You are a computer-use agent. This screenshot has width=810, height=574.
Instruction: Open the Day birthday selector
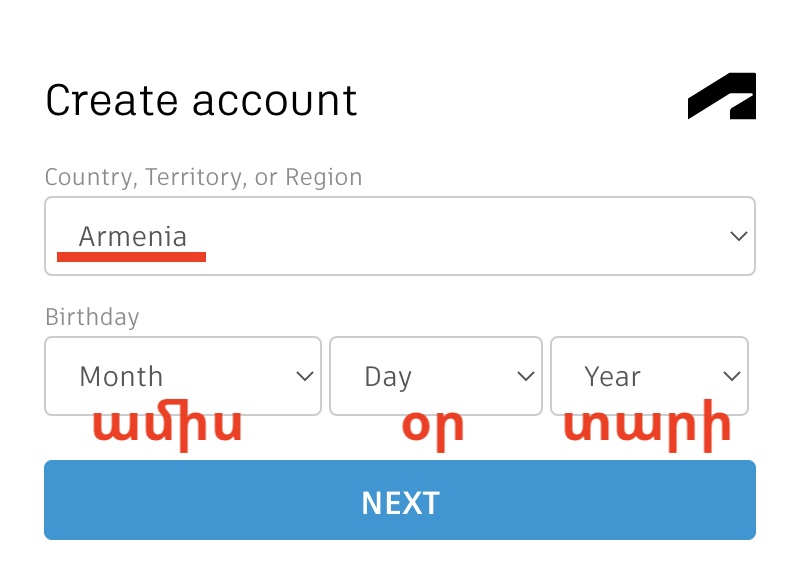[x=435, y=376]
